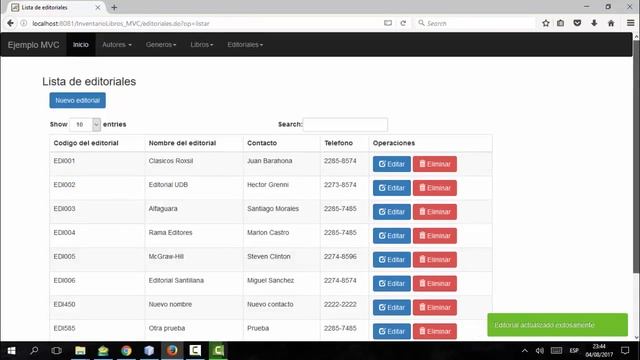Launch File Explorer from the taskbar
The width and height of the screenshot is (640, 360).
(80, 351)
